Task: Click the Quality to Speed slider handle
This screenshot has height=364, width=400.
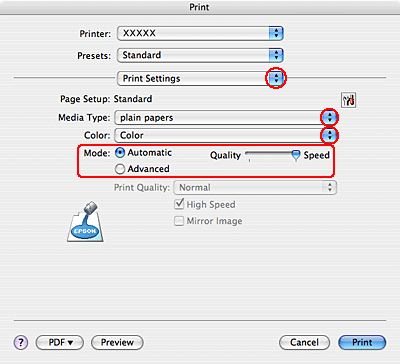Action: pos(296,155)
